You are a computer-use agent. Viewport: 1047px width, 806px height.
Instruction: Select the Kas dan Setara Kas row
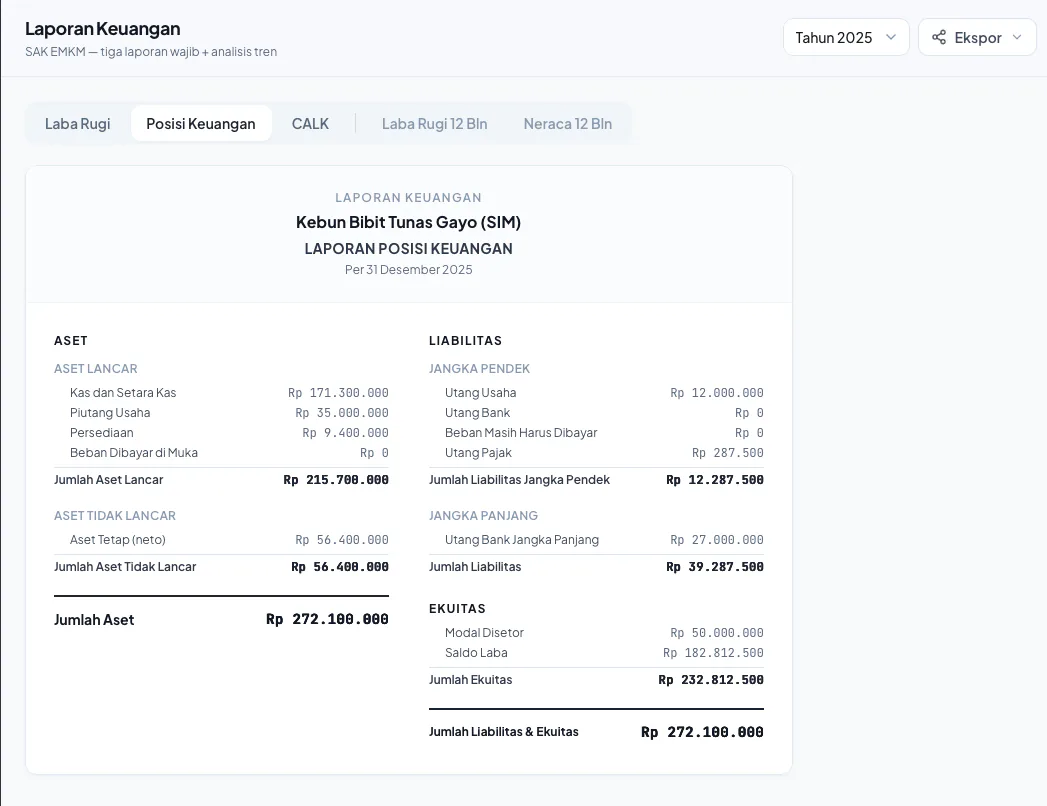(221, 393)
